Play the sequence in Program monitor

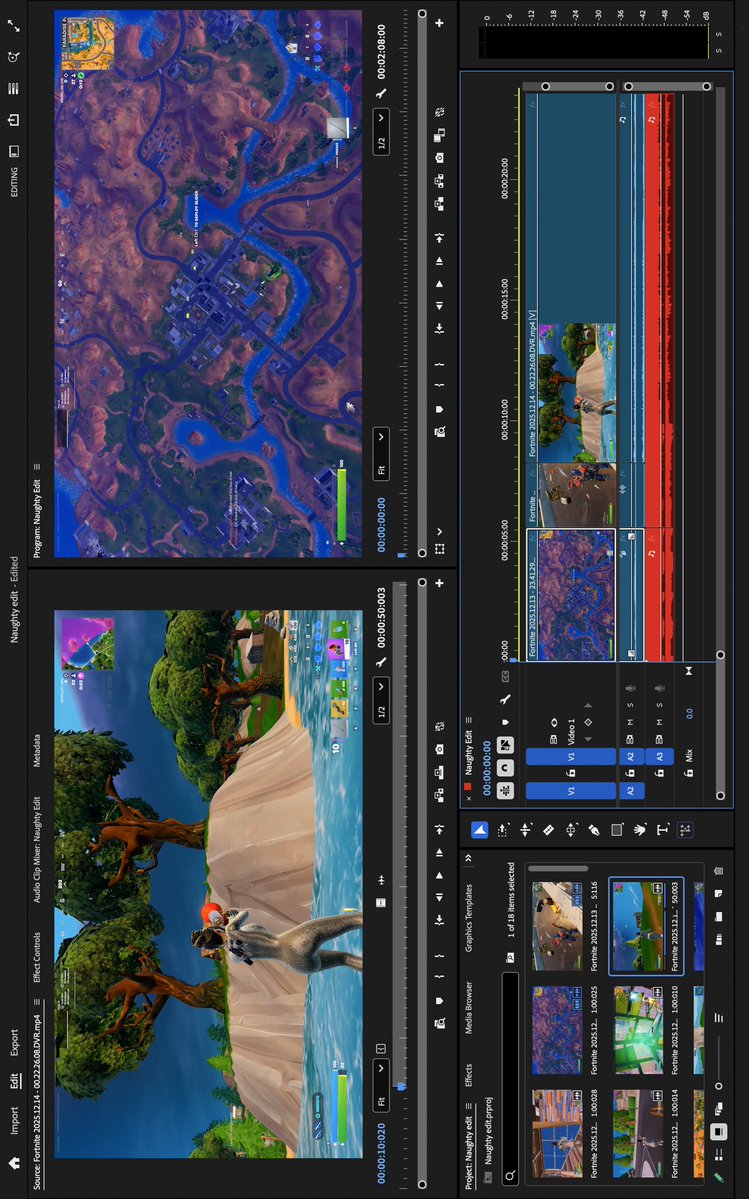[x=439, y=284]
